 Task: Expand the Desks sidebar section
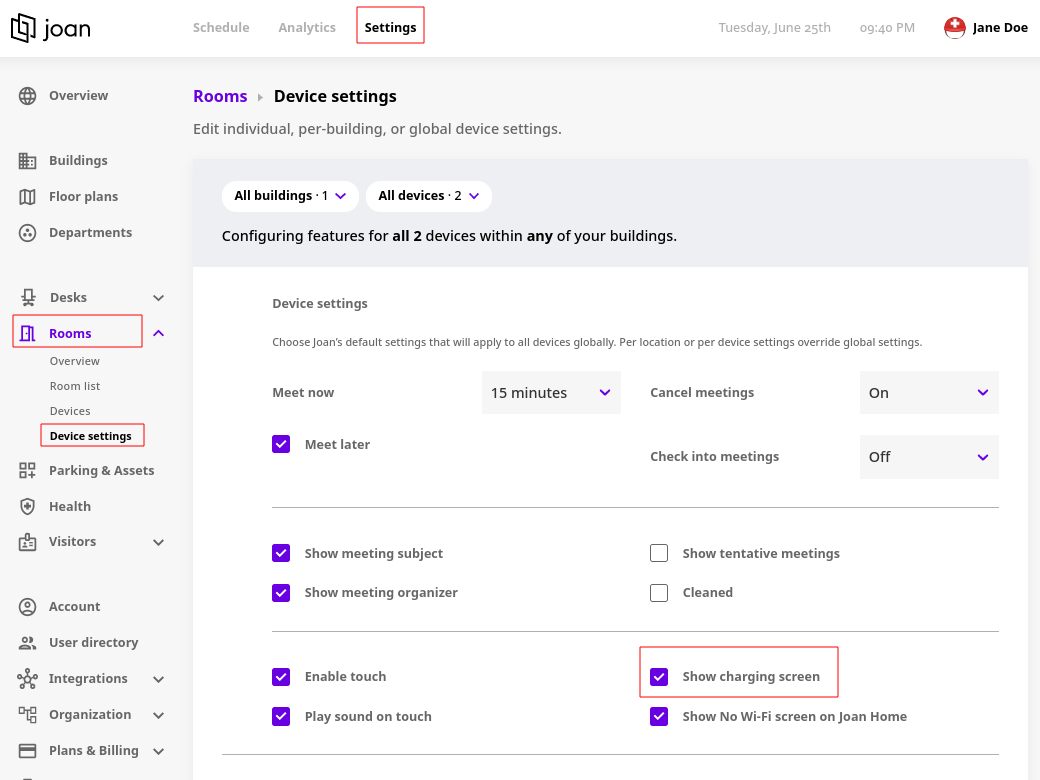(x=159, y=298)
